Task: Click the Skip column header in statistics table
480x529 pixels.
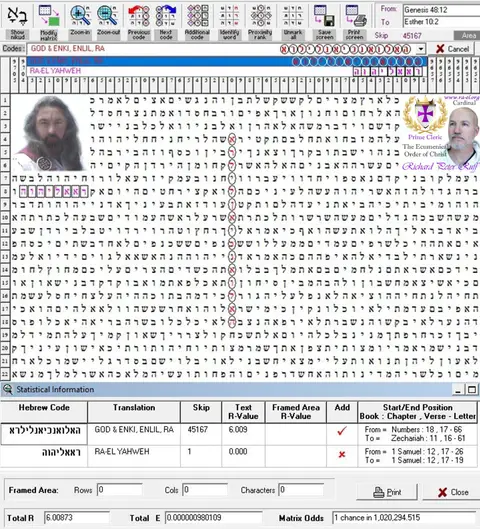Action: click(x=201, y=412)
